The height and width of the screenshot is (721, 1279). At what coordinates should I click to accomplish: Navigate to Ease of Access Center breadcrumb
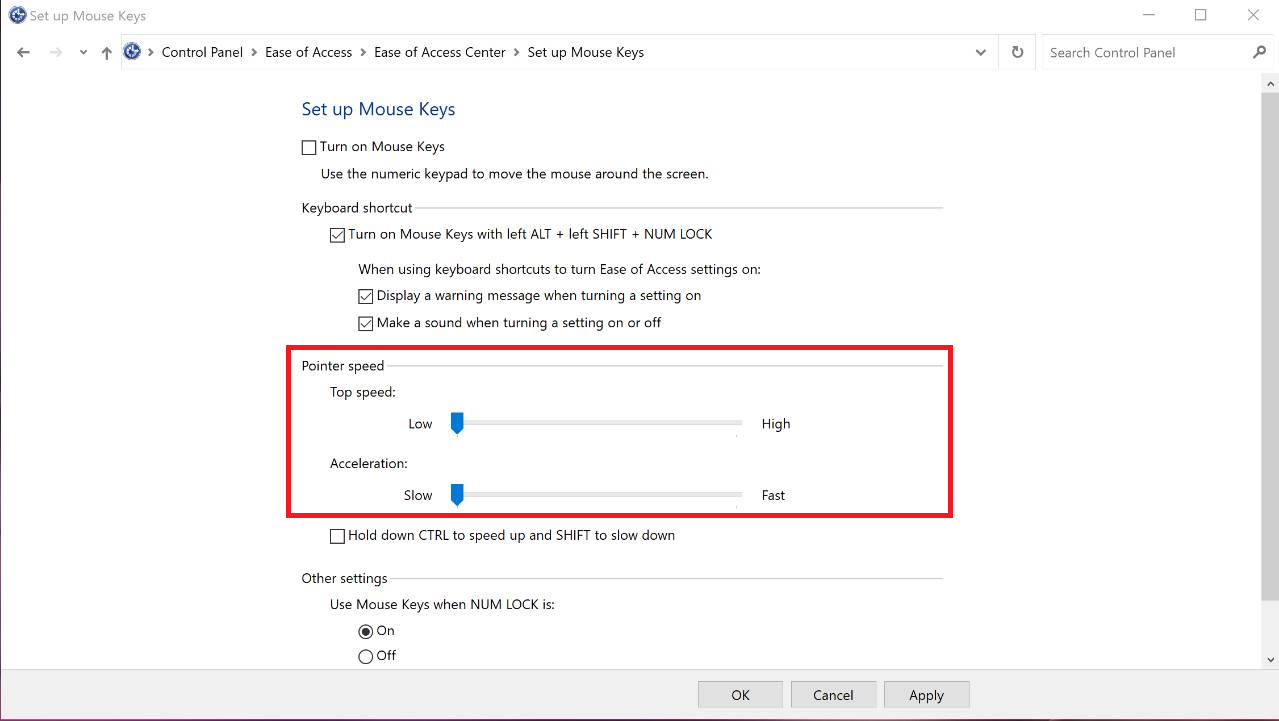tap(439, 53)
